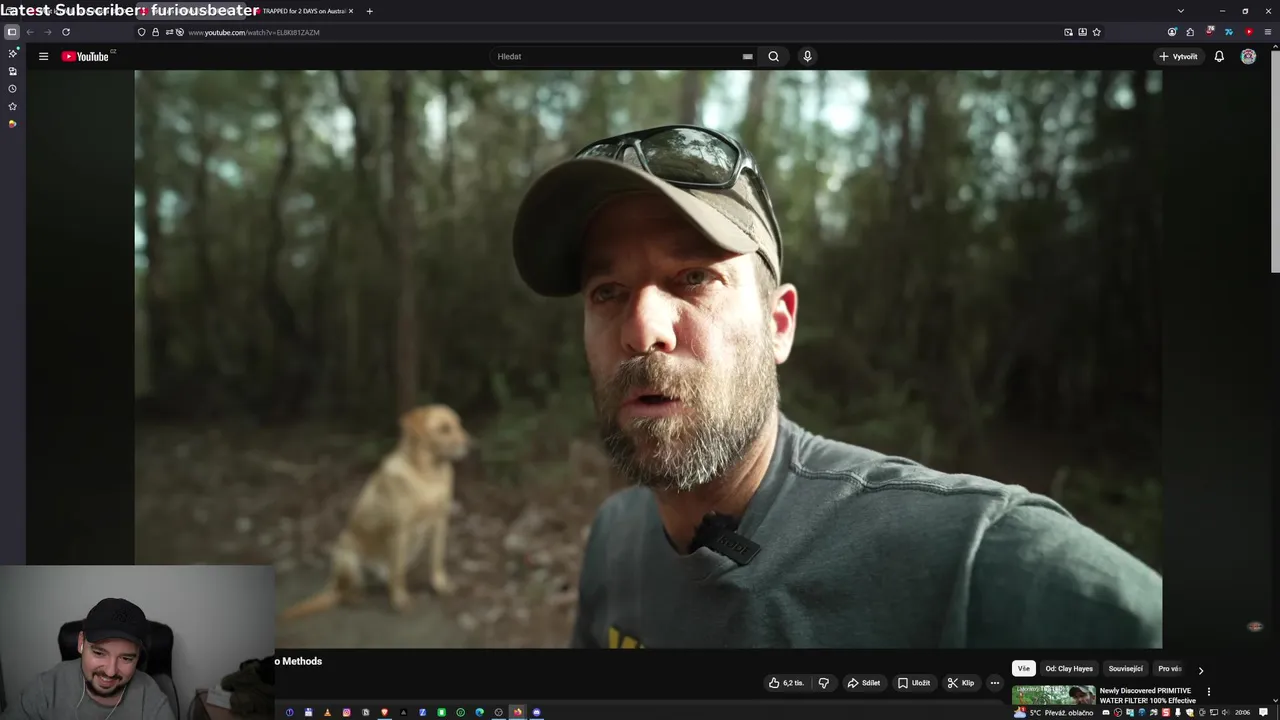1280x720 pixels.
Task: Open VLC cone icon in taskbar
Action: pyautogui.click(x=327, y=712)
